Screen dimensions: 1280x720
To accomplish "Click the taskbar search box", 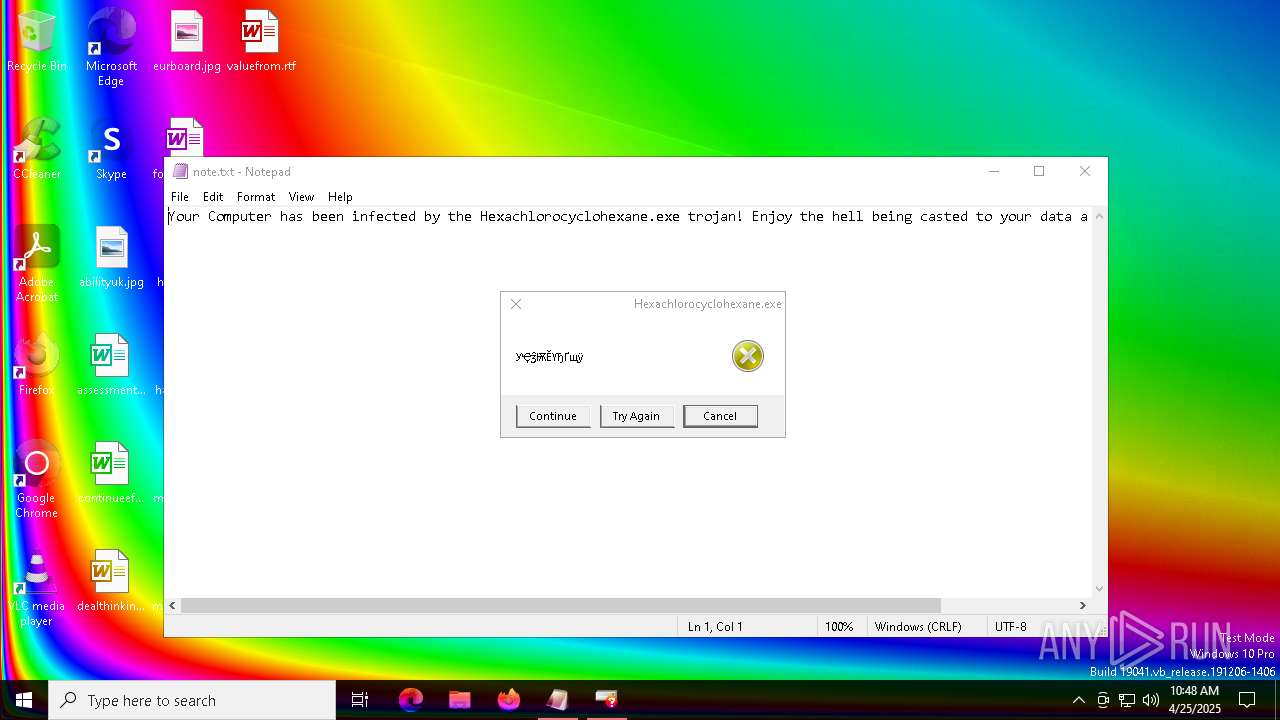I will pos(192,700).
